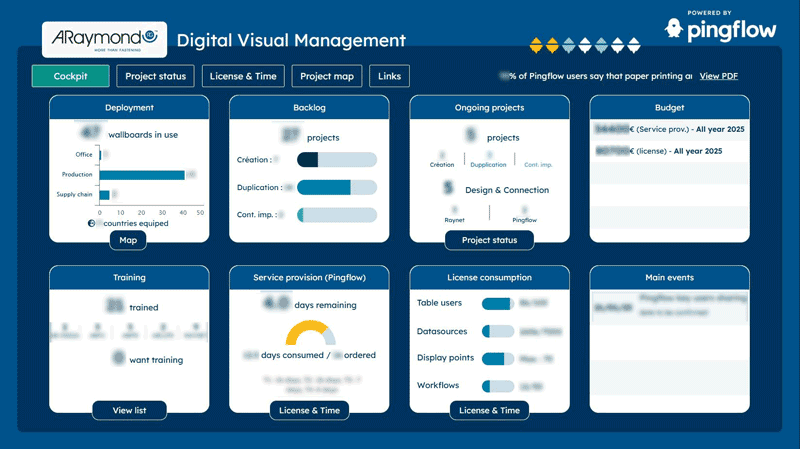Click the Pingflow logo
Viewport: 800px width, 449px height.
click(x=720, y=30)
